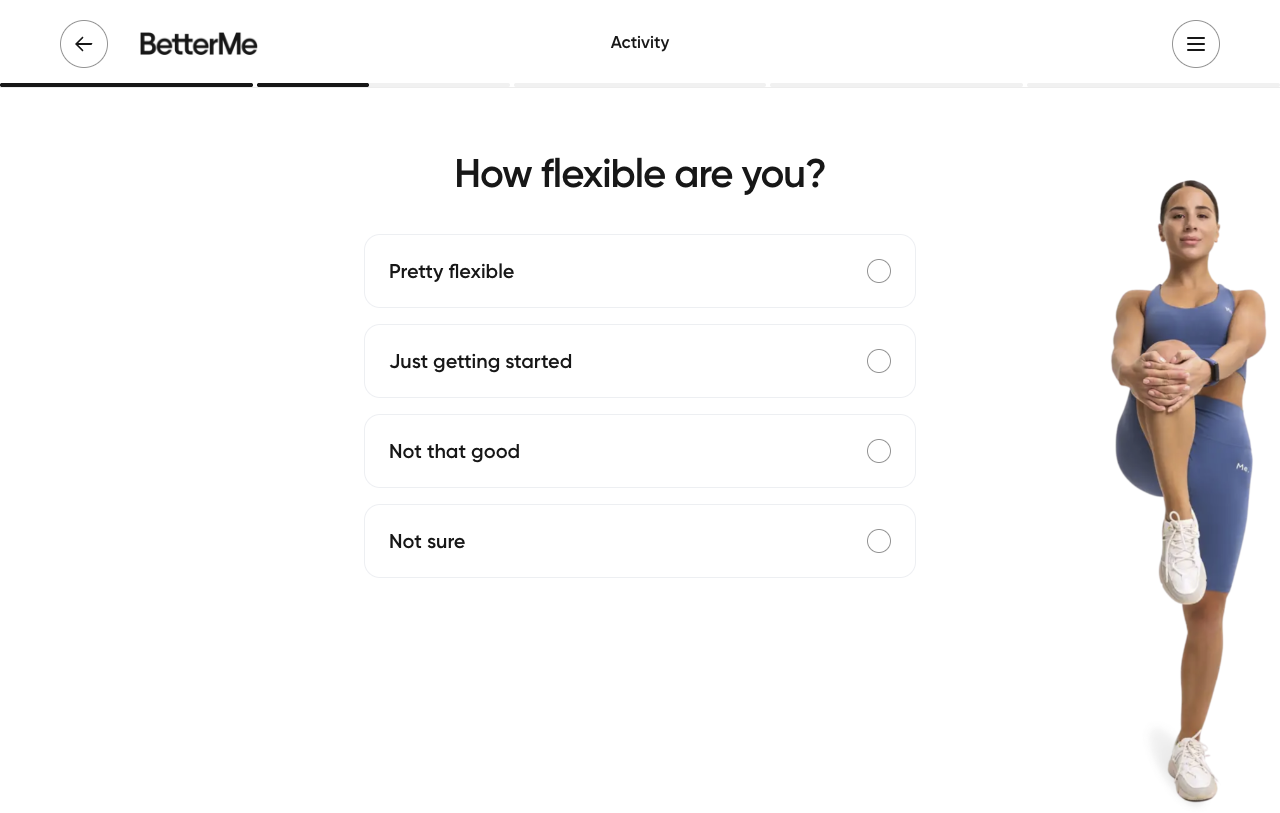Click the circular back button in top-left
1280x813 pixels.
84,44
